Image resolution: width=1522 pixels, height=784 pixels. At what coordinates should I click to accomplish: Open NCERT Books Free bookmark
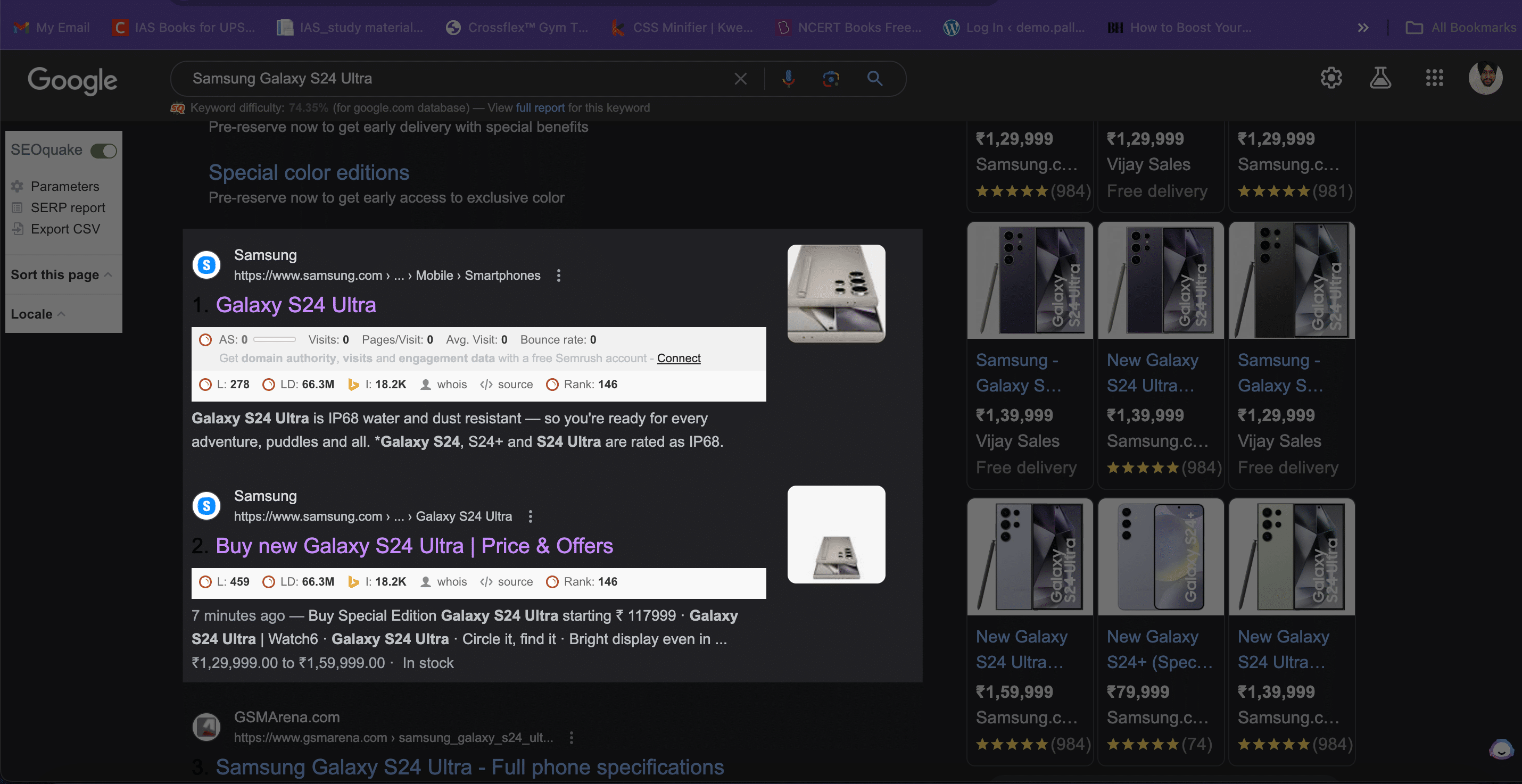(x=848, y=27)
